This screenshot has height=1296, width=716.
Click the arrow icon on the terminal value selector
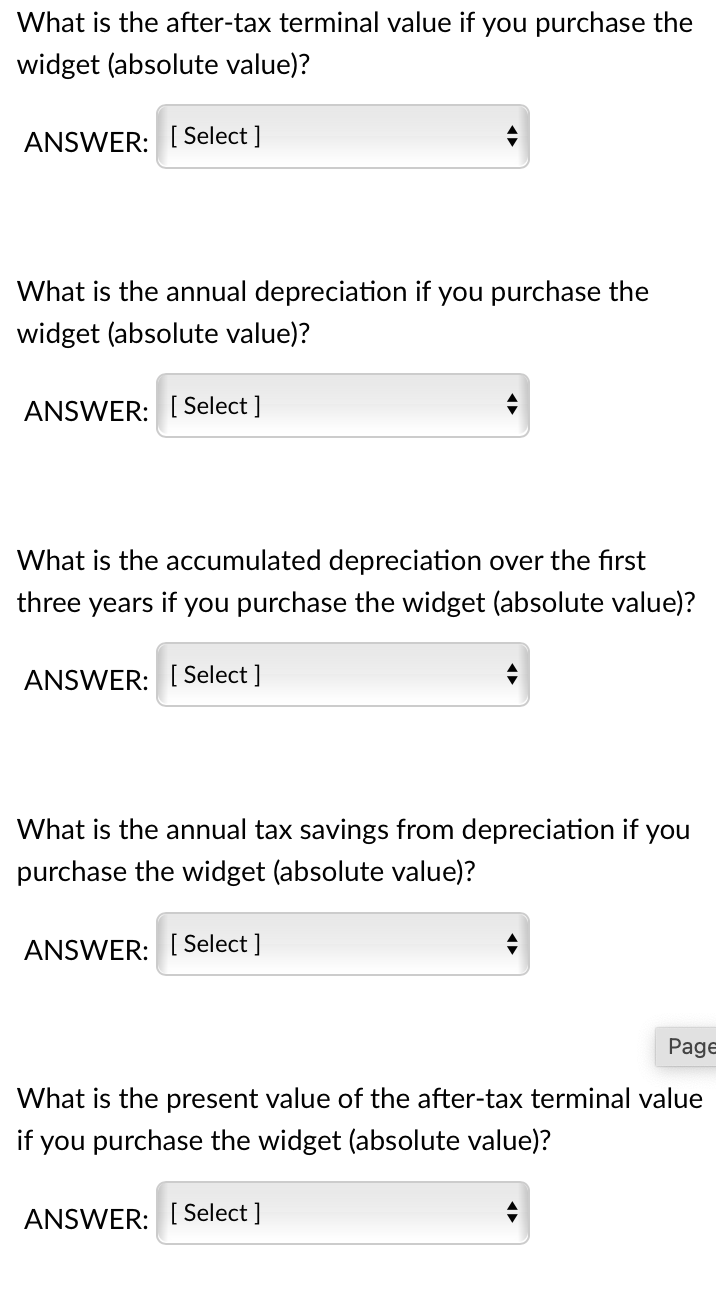(x=511, y=136)
